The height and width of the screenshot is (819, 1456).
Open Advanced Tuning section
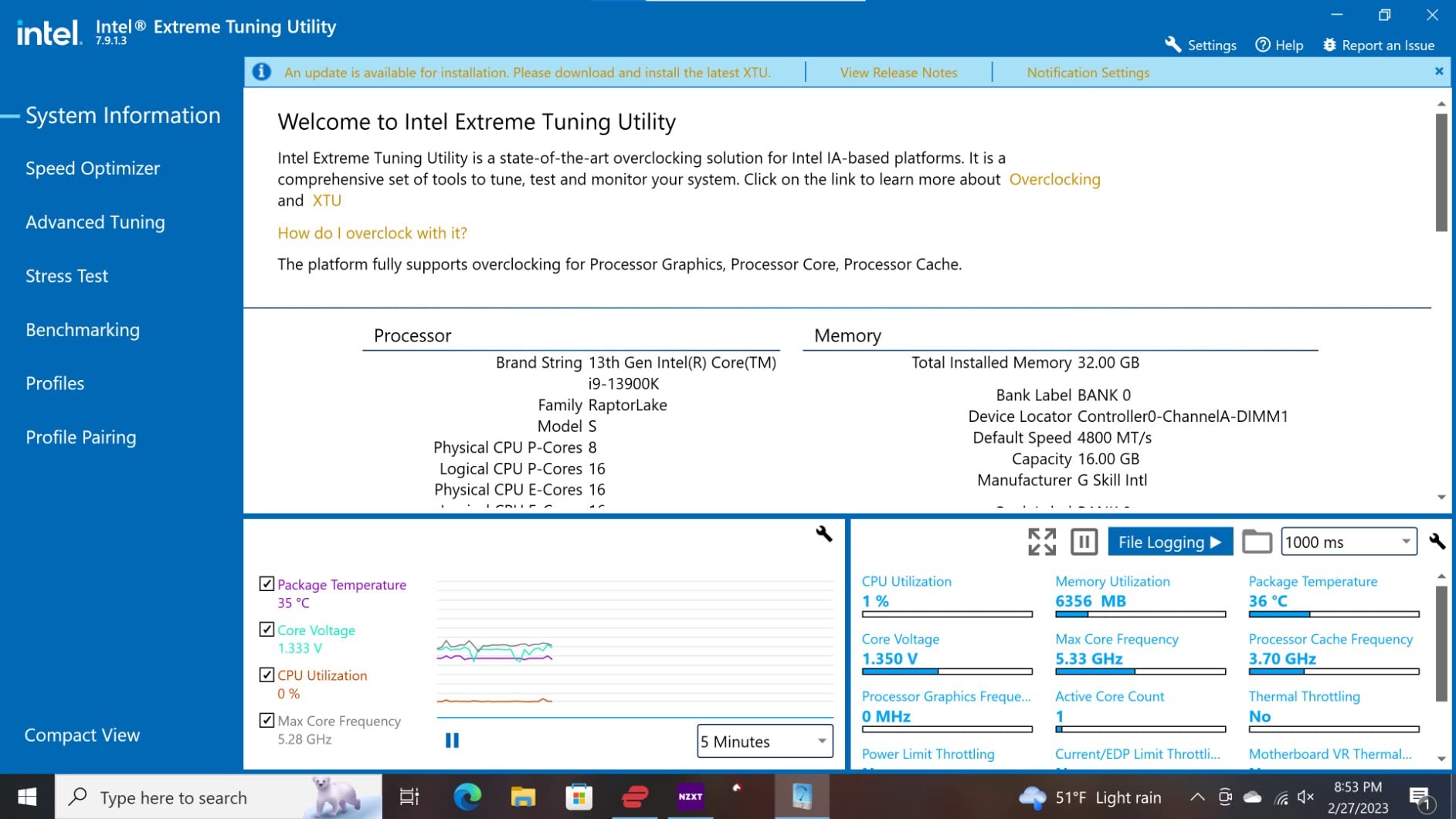95,223
